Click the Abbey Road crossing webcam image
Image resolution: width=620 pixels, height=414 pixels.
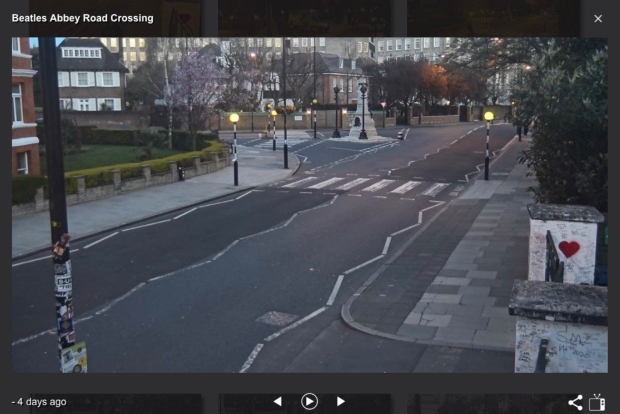pos(310,205)
